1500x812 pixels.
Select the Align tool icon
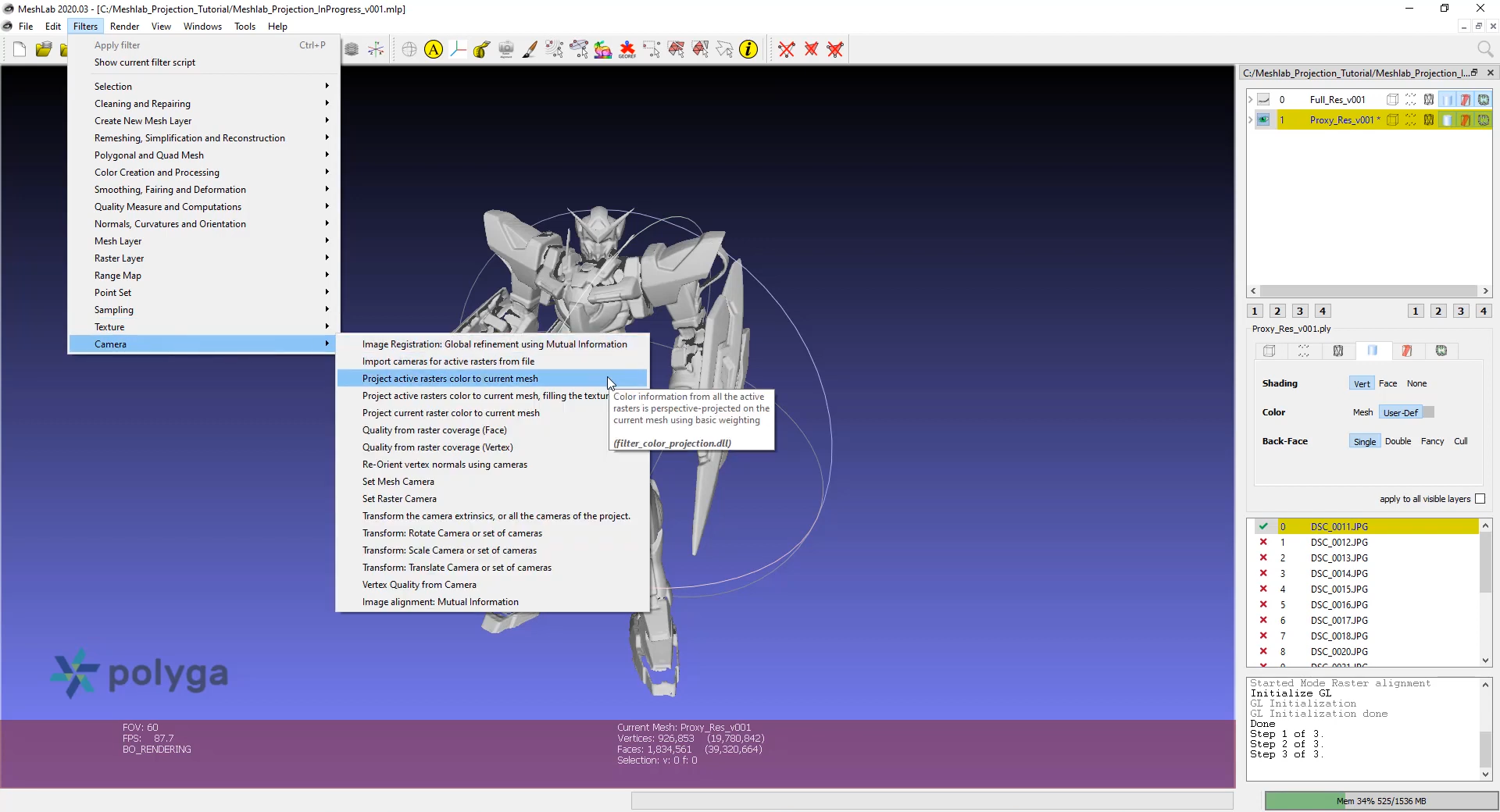579,50
